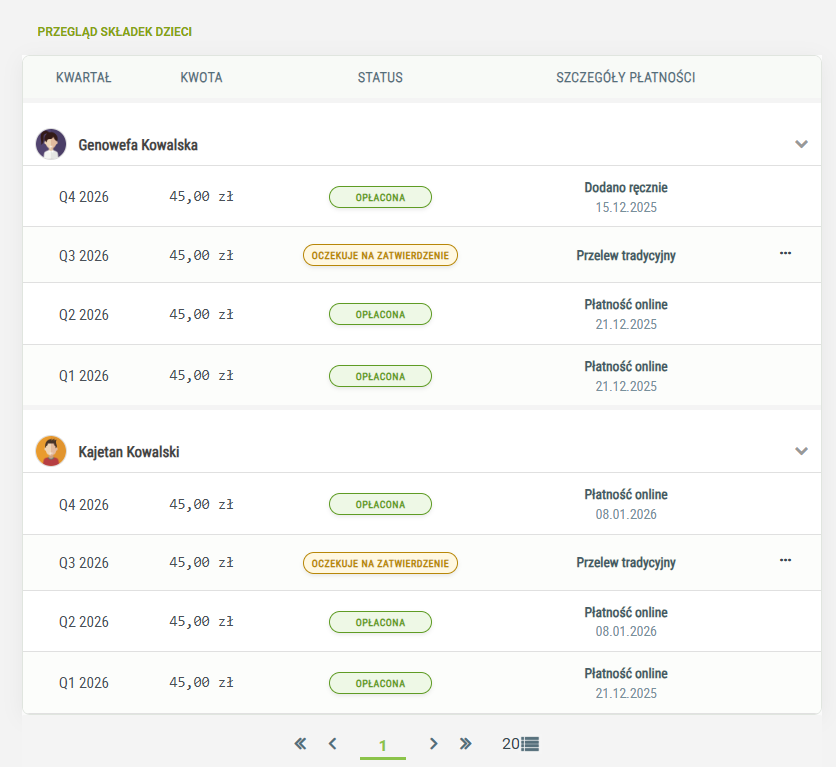Click Kajetan's Oczekuje na zatwierdzenie badge

coord(380,563)
